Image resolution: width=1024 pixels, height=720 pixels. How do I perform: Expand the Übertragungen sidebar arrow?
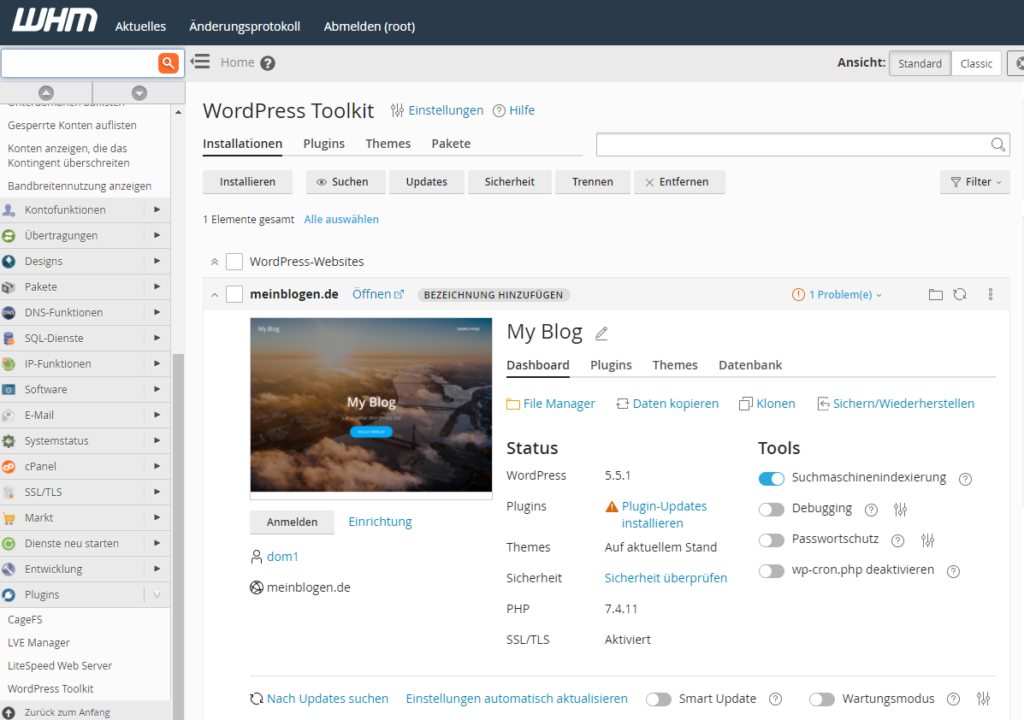tap(157, 235)
